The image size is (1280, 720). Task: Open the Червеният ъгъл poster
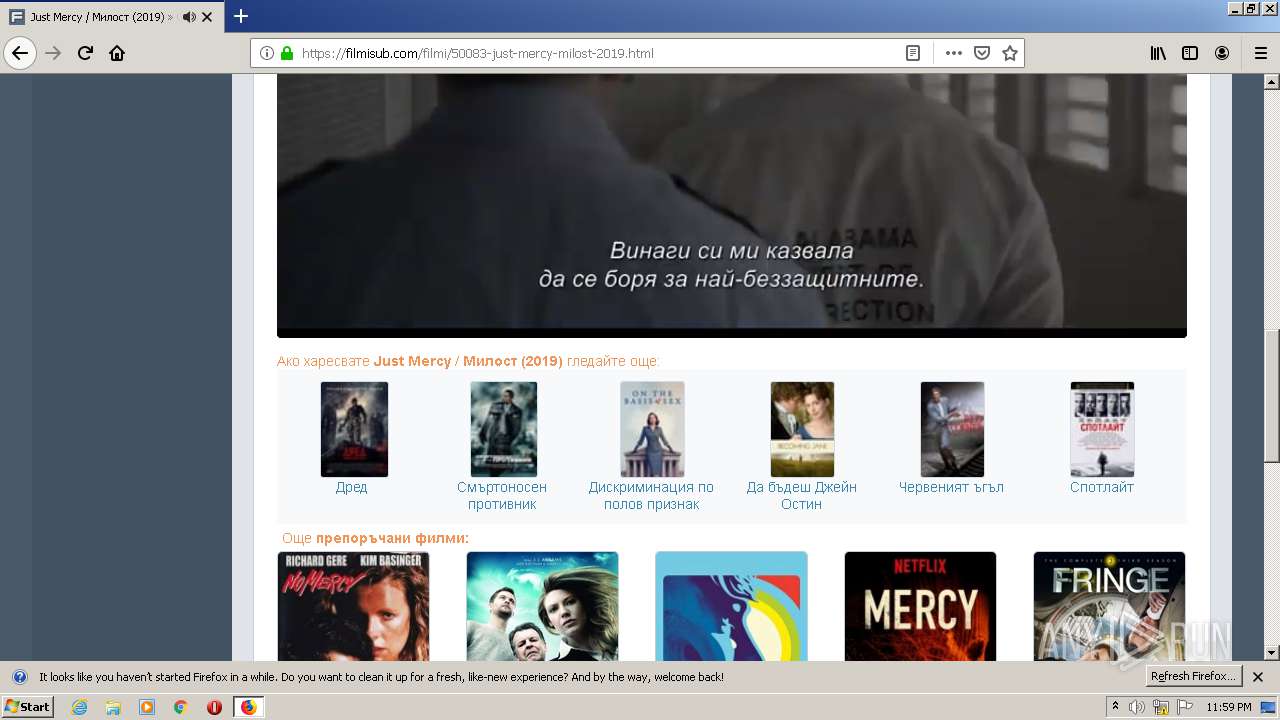(x=952, y=429)
